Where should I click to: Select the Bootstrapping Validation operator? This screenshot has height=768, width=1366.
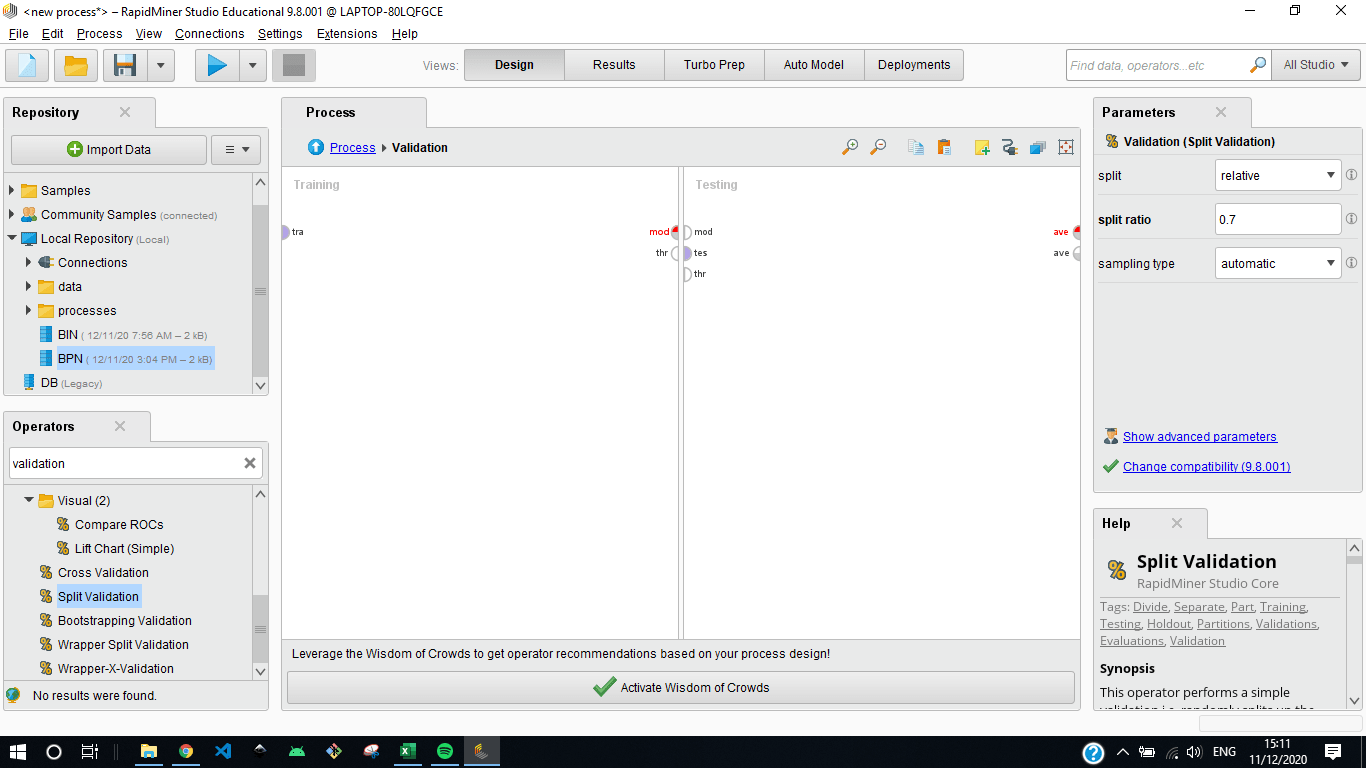(124, 621)
